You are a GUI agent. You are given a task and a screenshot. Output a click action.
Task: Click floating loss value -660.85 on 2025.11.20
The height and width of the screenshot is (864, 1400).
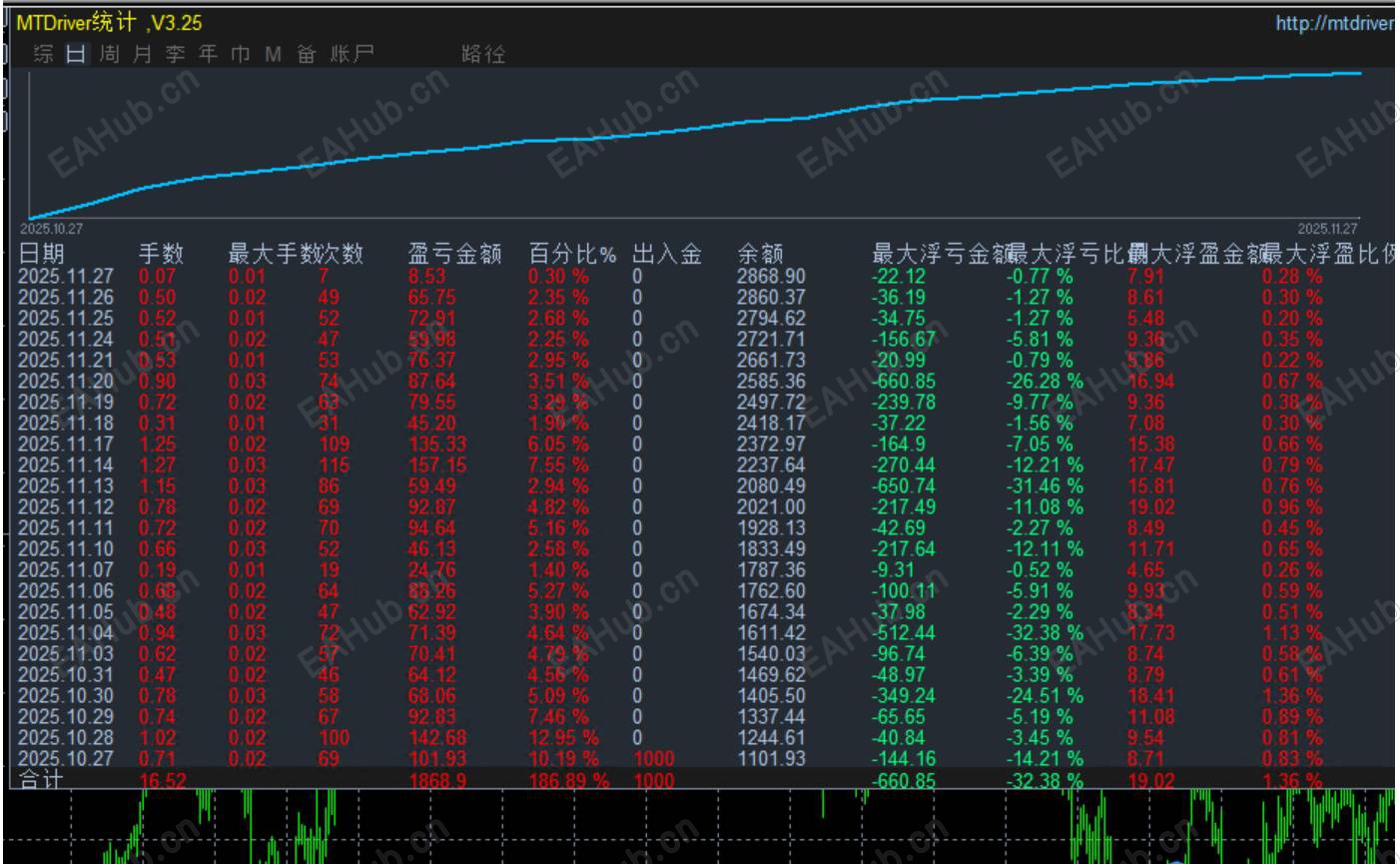[904, 382]
